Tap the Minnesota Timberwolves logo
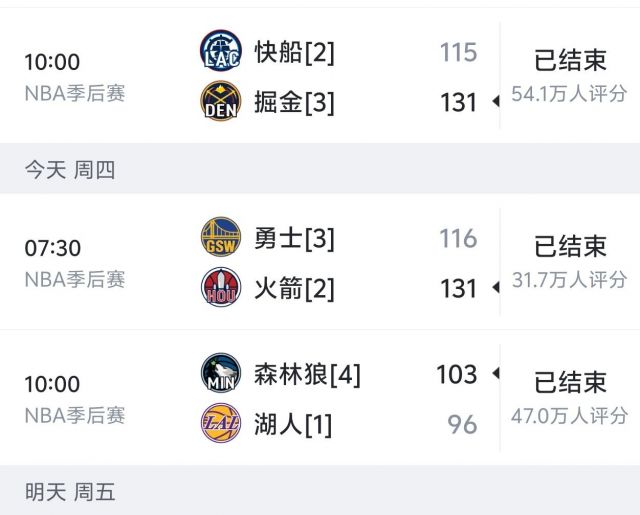Screen dimensions: 640x515 pyautogui.click(x=220, y=374)
